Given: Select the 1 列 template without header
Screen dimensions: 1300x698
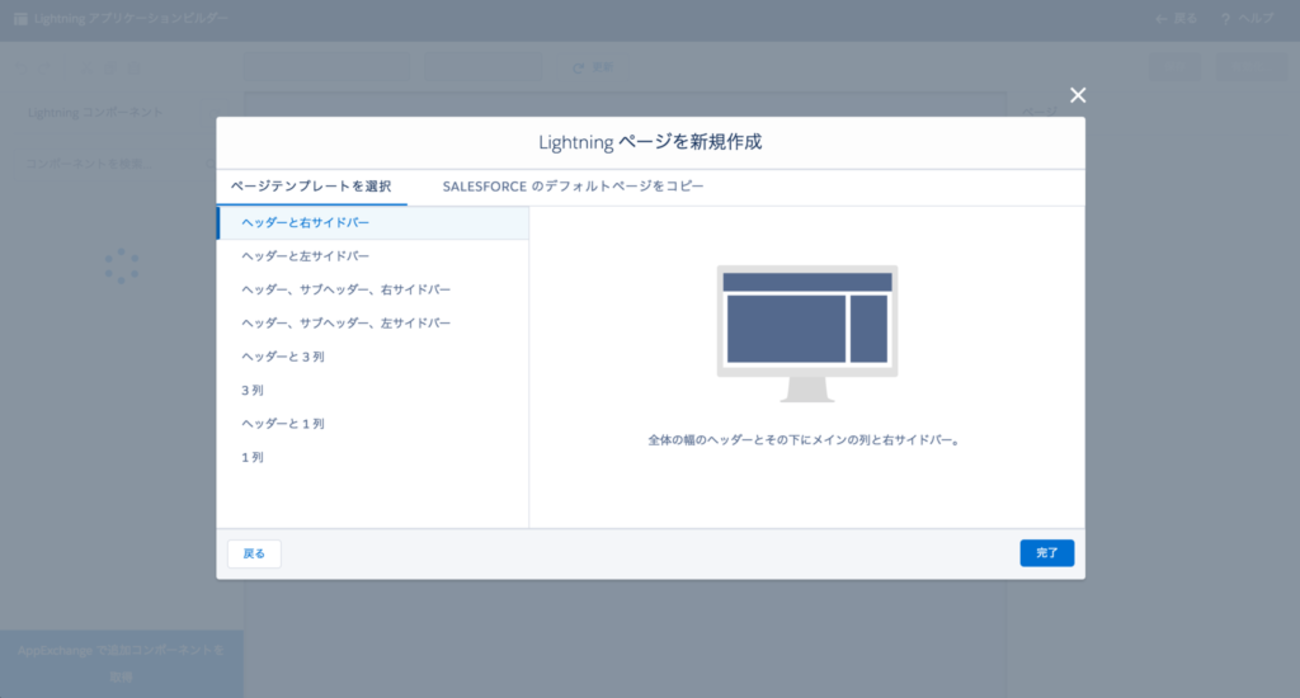Looking at the screenshot, I should [373, 458].
